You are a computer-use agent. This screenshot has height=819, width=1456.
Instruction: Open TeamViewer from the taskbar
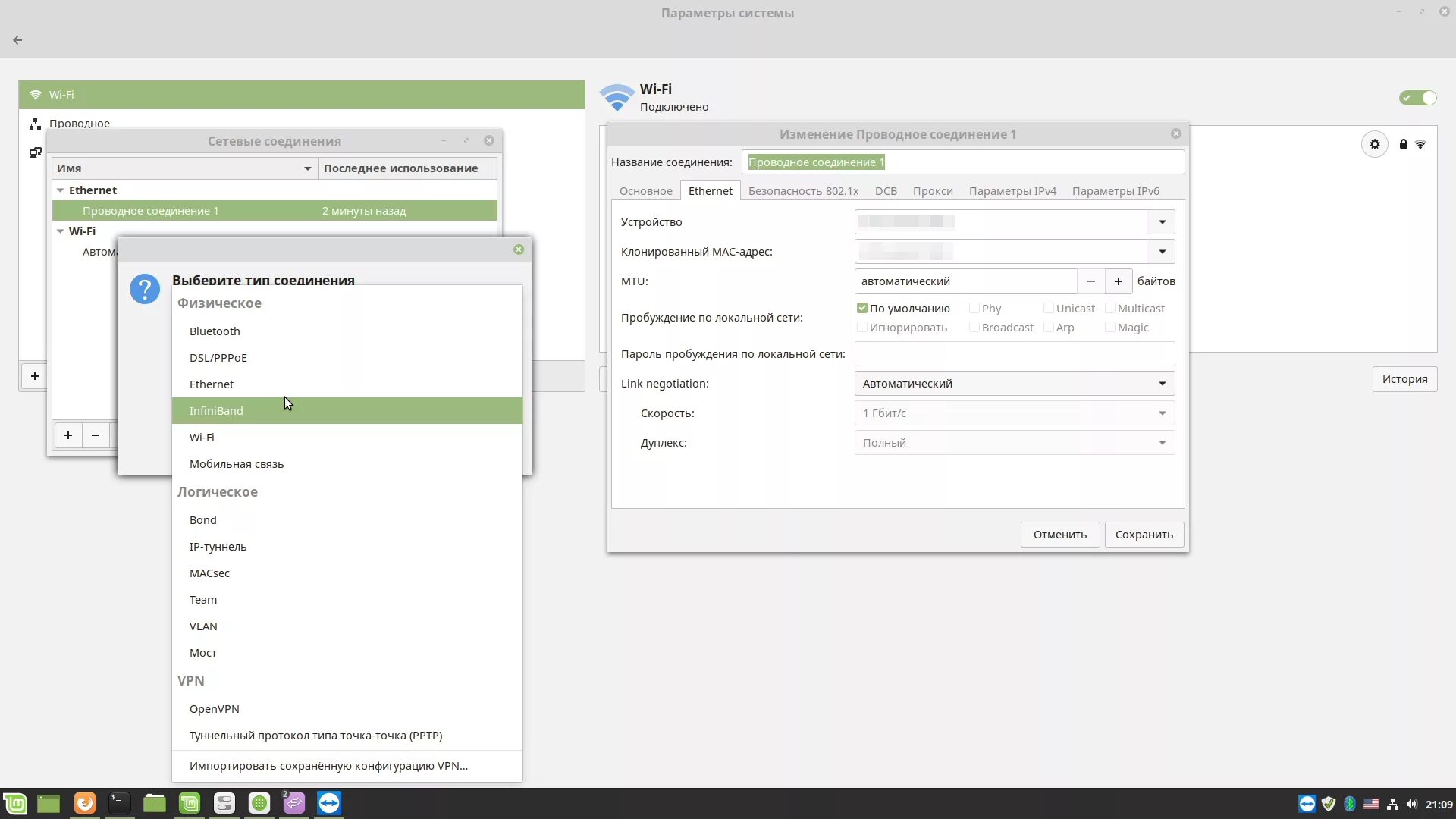[x=329, y=803]
